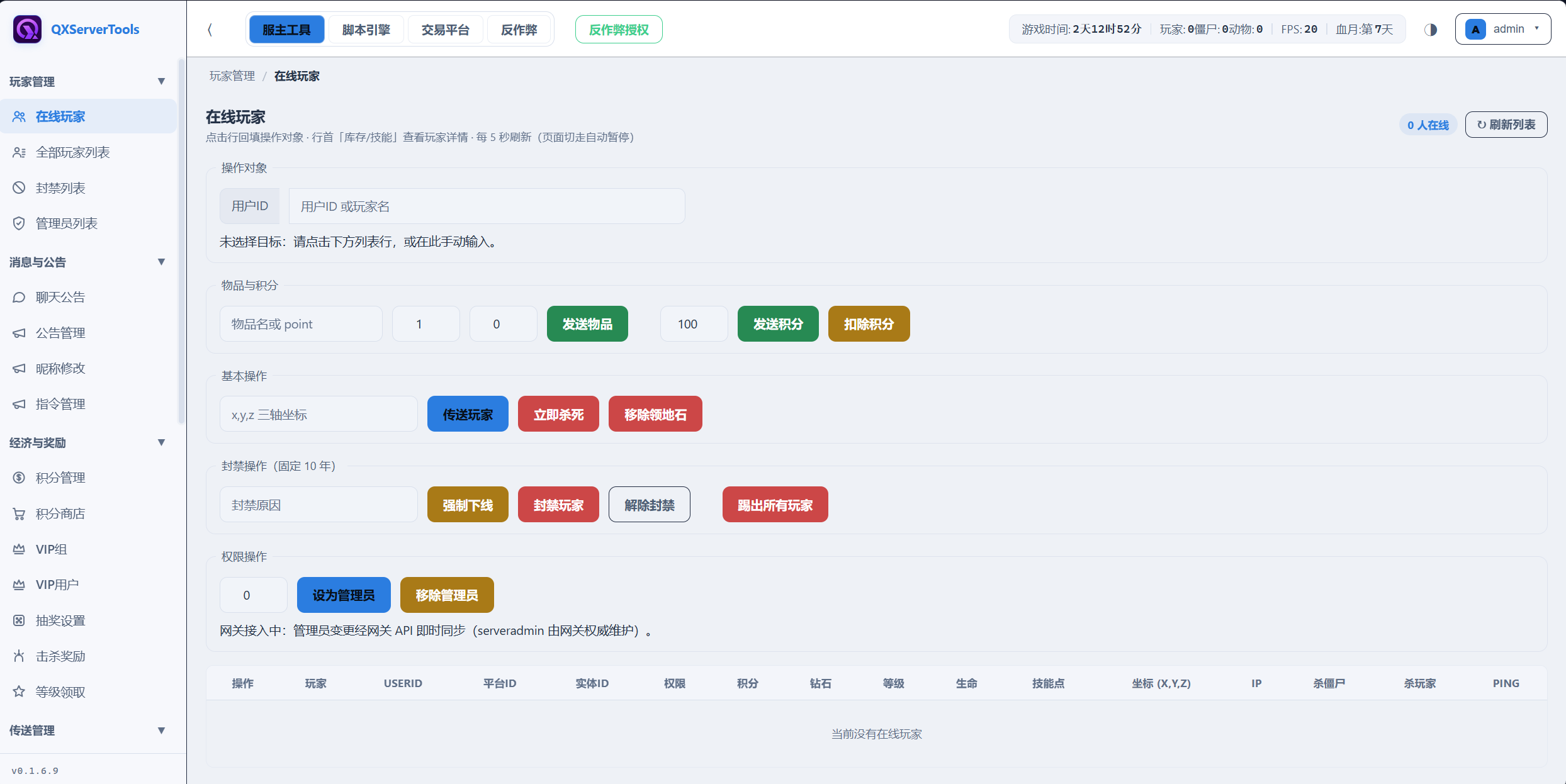Focus the 封禁原因 input field

click(318, 505)
